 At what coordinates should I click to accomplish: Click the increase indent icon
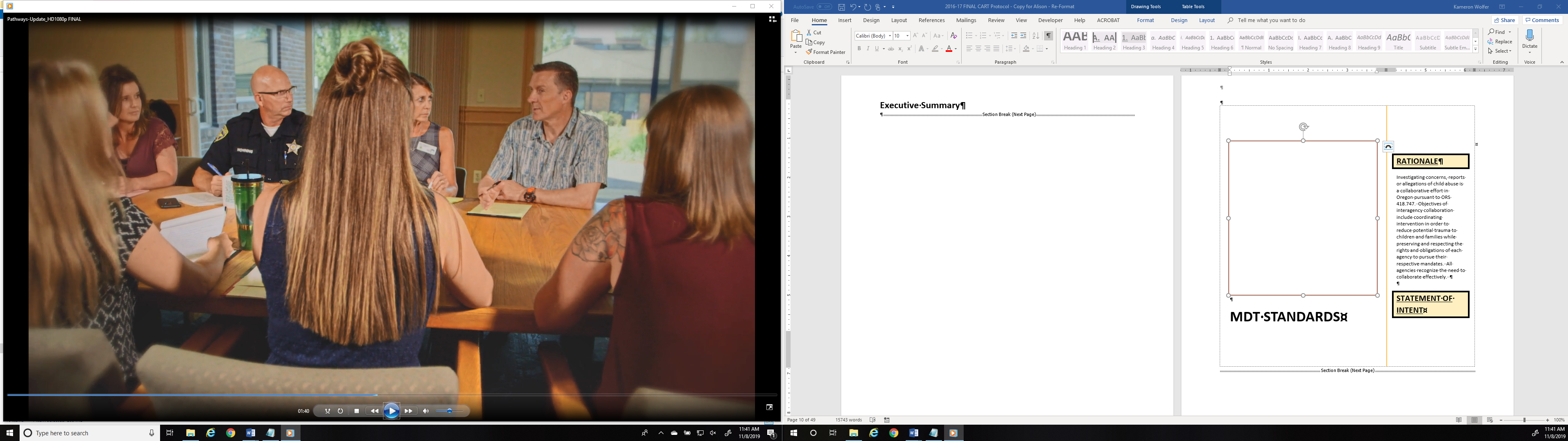click(1023, 36)
